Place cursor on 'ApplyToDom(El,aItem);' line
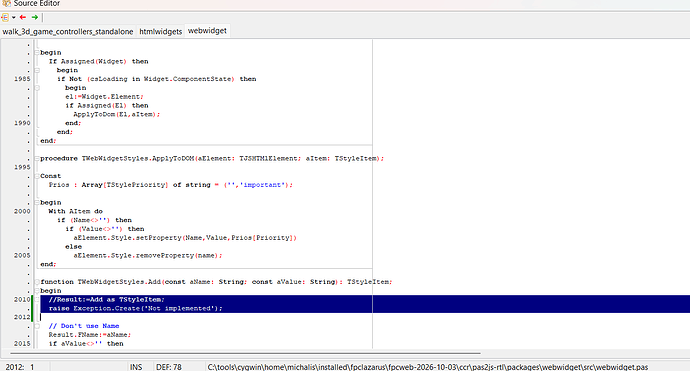 pos(117,114)
